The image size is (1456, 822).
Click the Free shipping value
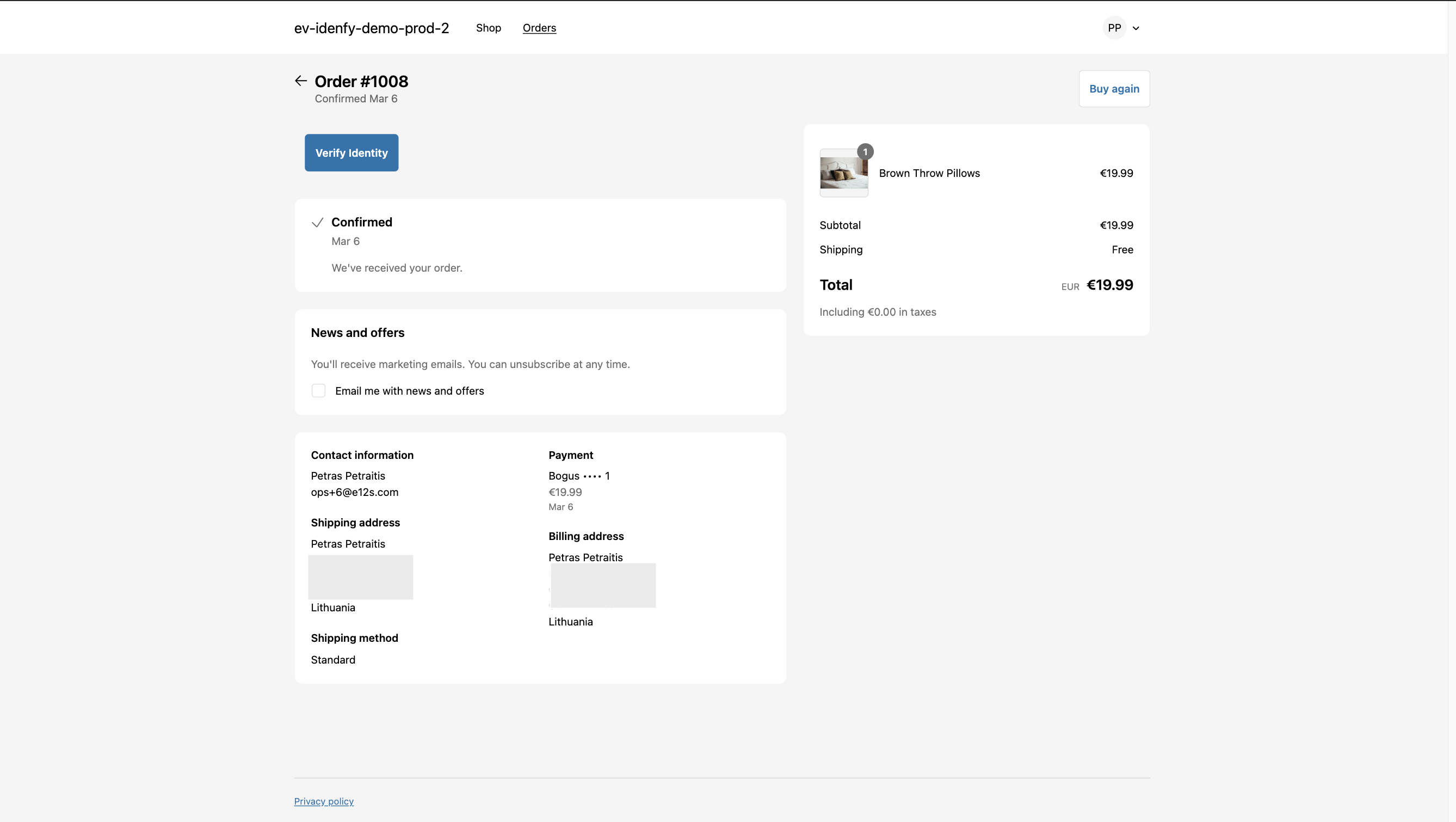[x=1122, y=249]
